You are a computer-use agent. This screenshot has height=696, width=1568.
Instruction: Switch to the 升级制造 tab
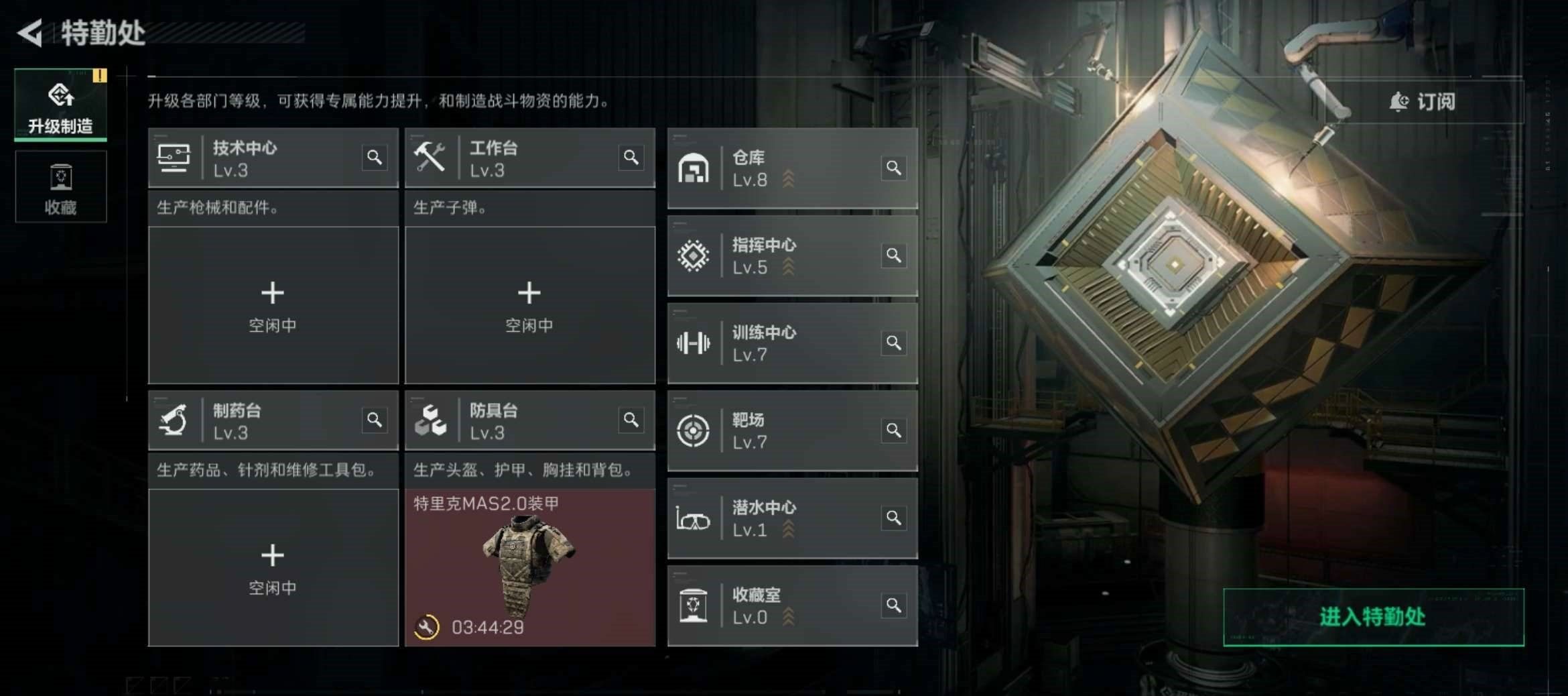[60, 105]
